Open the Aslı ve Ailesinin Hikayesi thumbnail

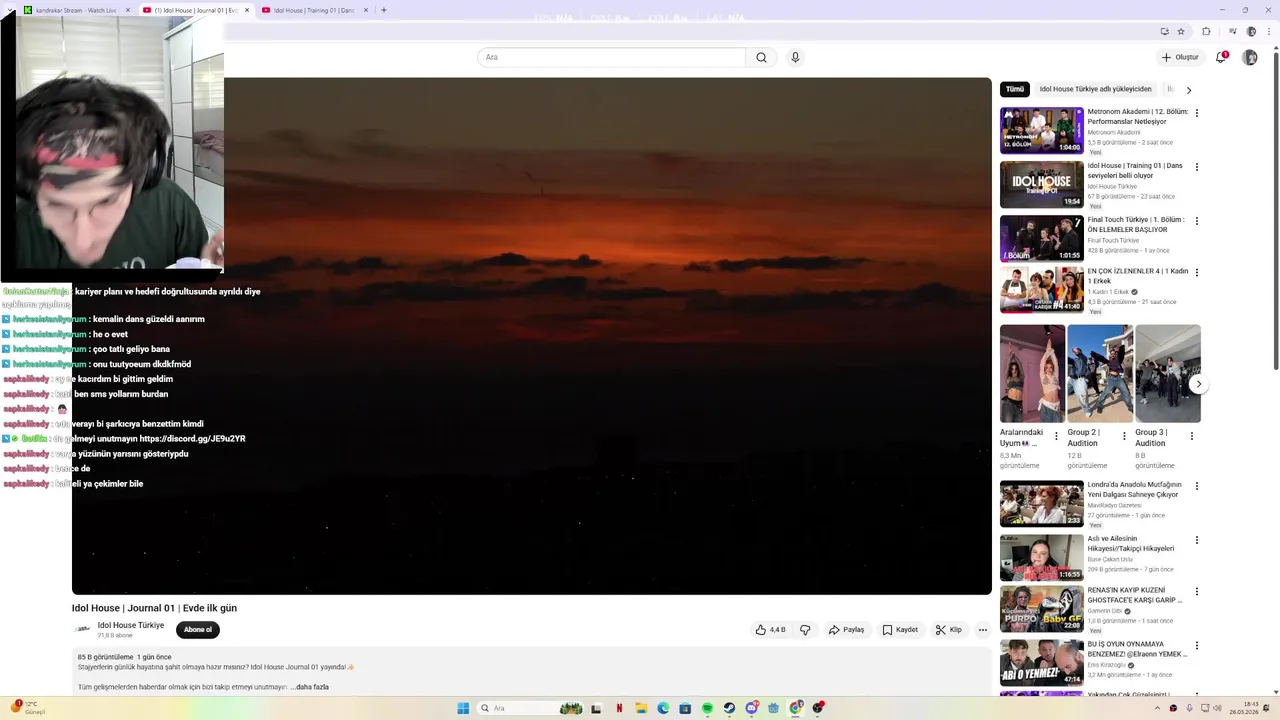pos(1042,557)
